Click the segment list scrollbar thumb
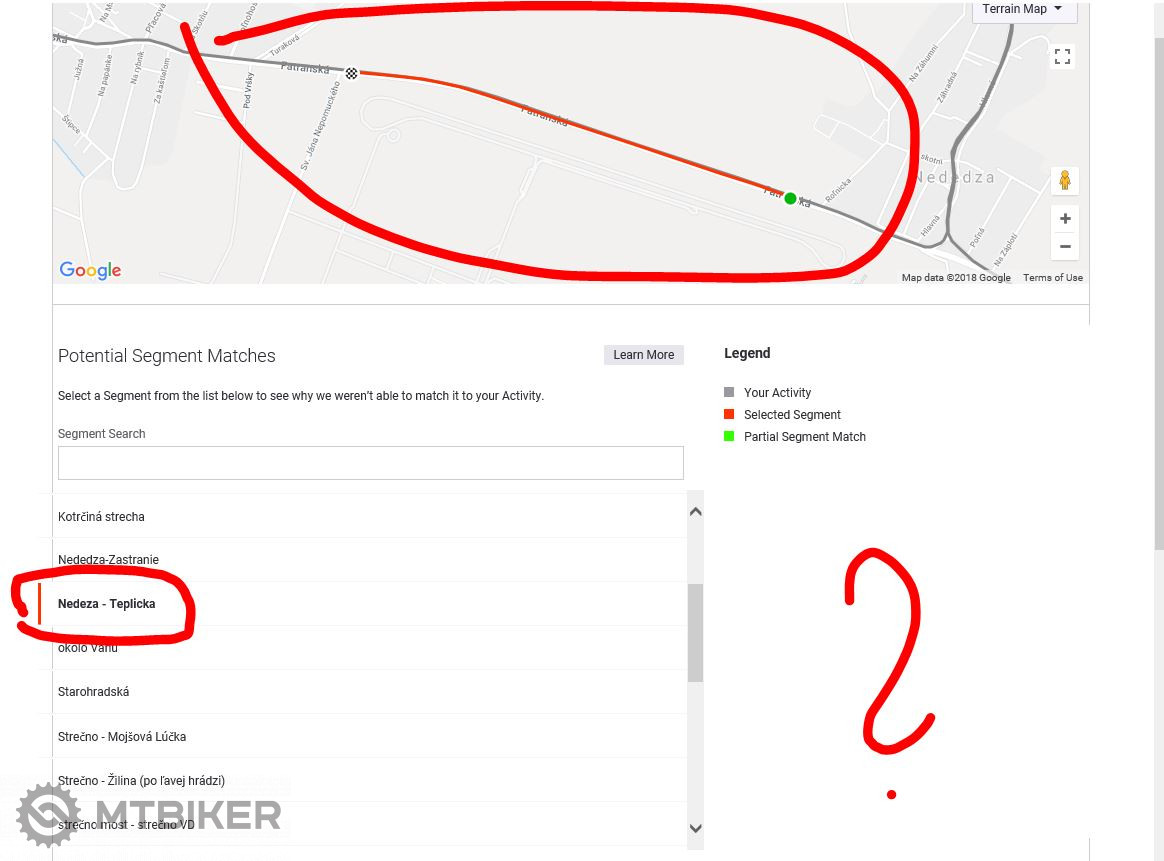 tap(696, 632)
